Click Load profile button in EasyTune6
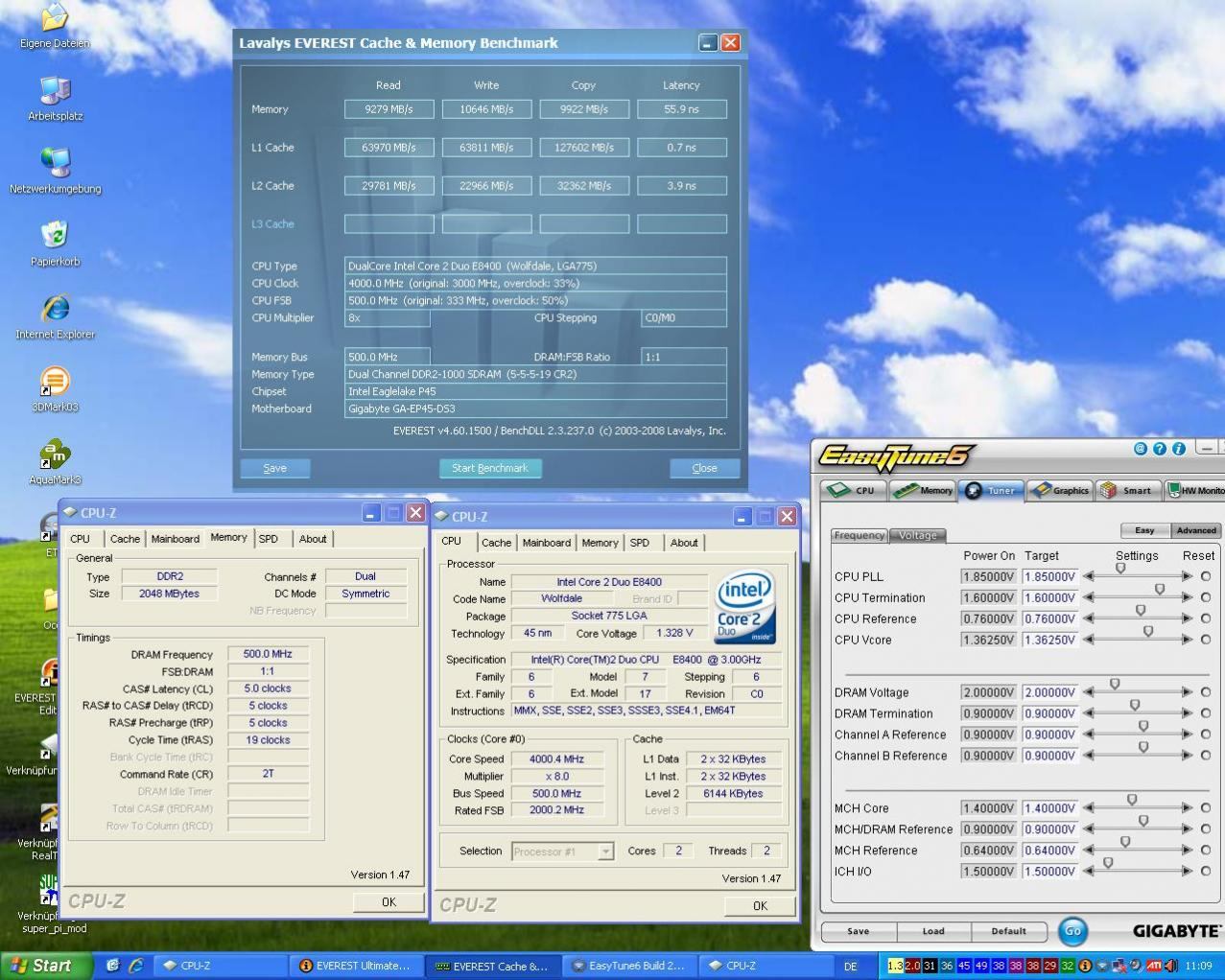The image size is (1225, 980). click(x=933, y=931)
